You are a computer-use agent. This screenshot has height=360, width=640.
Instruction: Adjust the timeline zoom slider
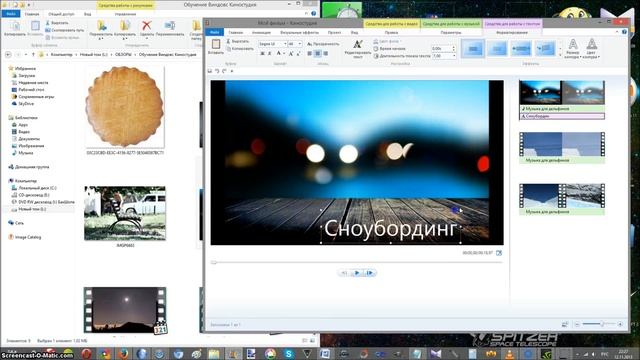(x=602, y=324)
